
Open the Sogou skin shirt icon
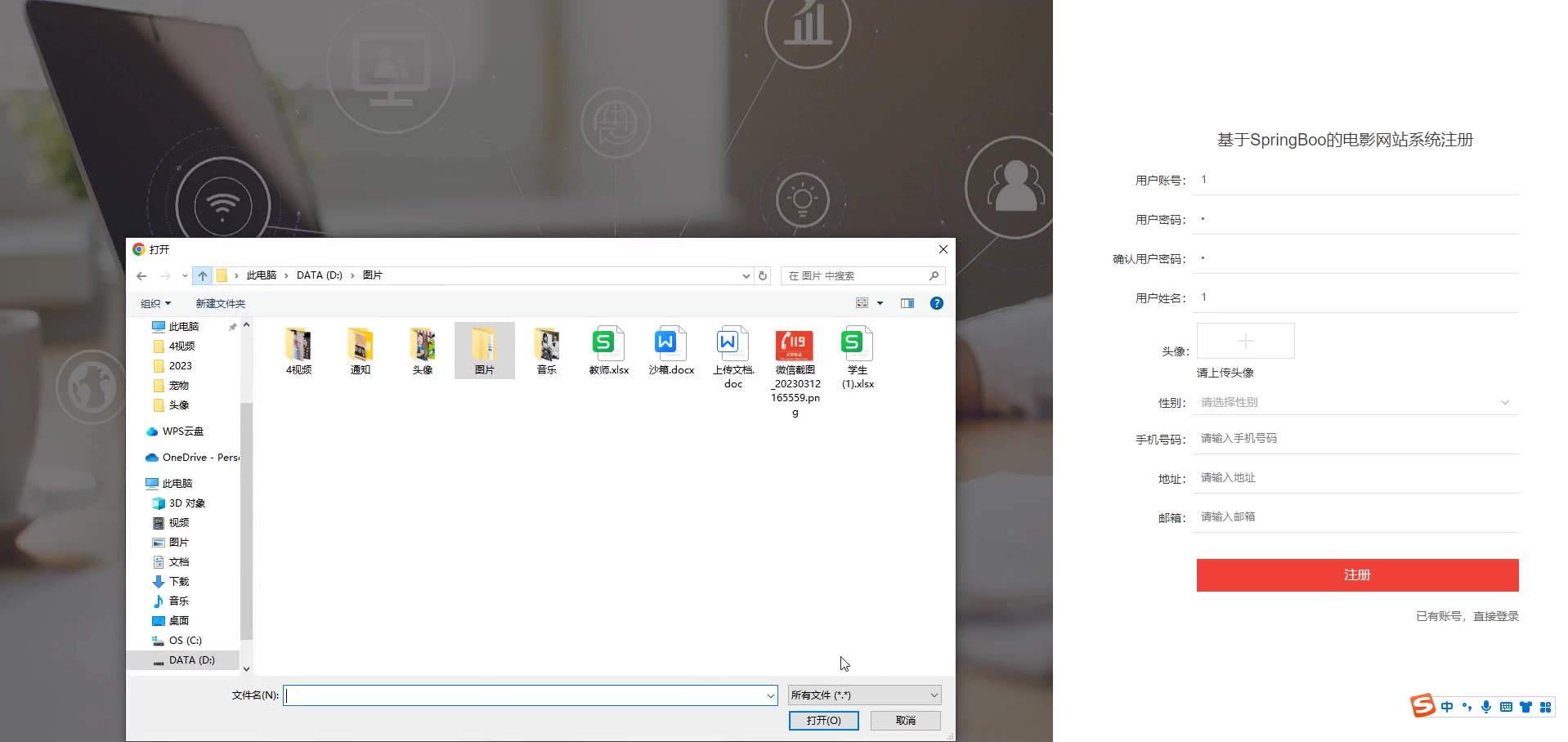pos(1525,707)
